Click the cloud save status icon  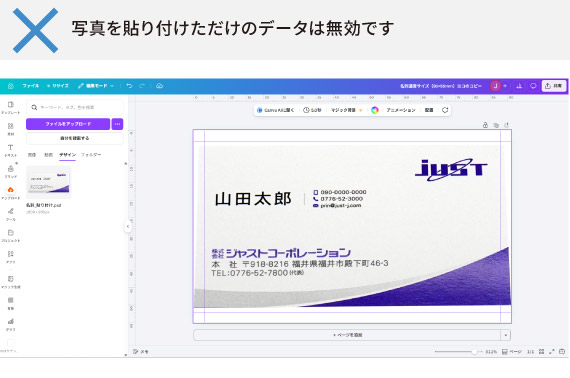(x=159, y=86)
